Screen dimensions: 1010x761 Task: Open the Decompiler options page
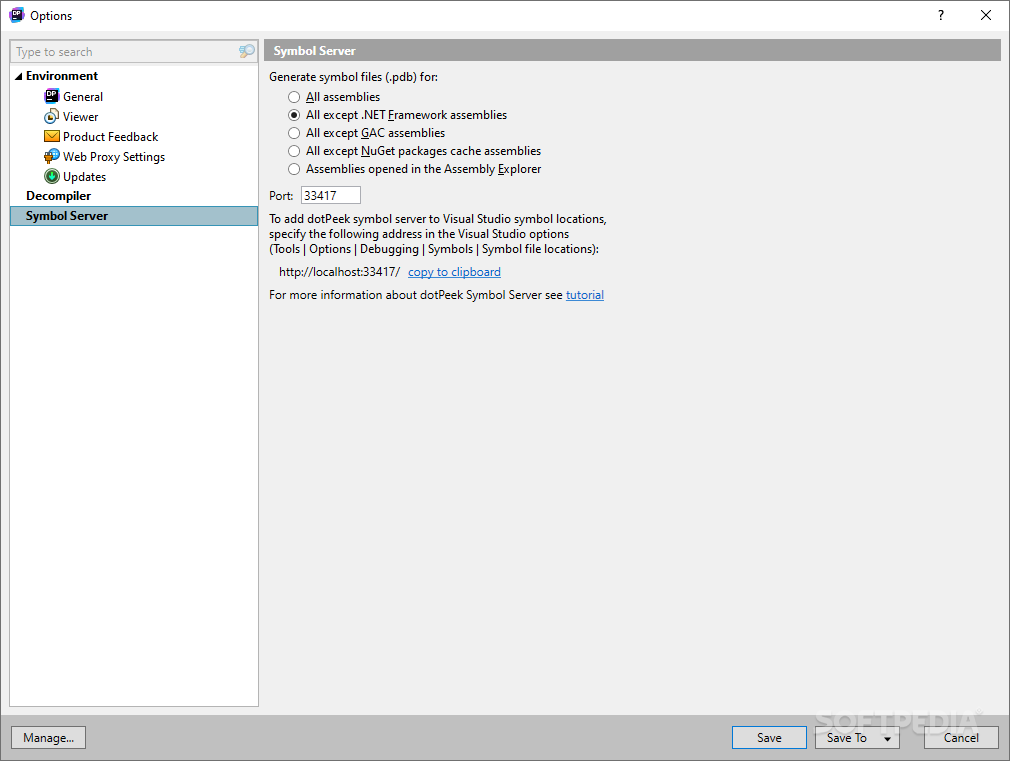58,196
